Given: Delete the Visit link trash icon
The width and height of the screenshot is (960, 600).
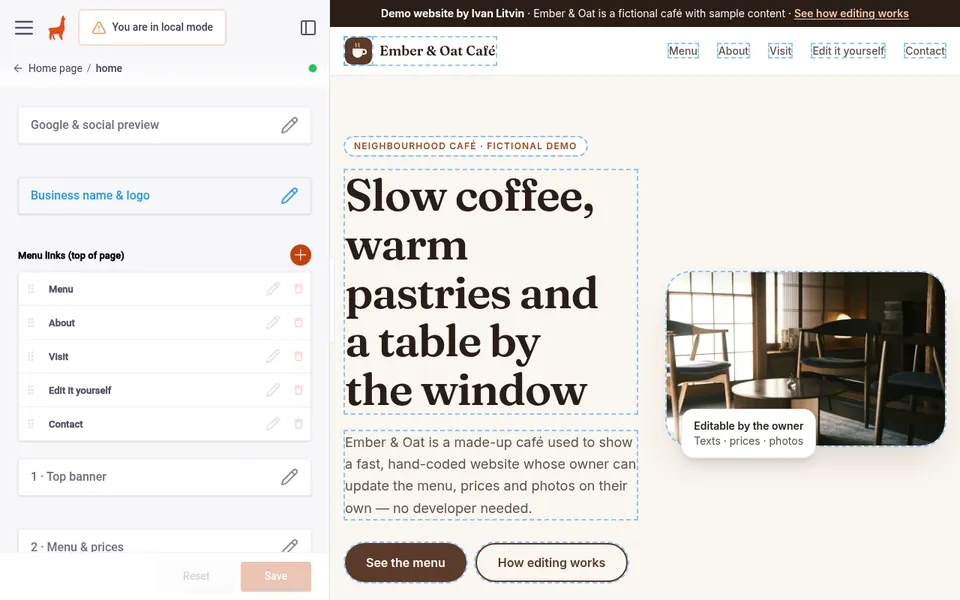Looking at the screenshot, I should [298, 356].
